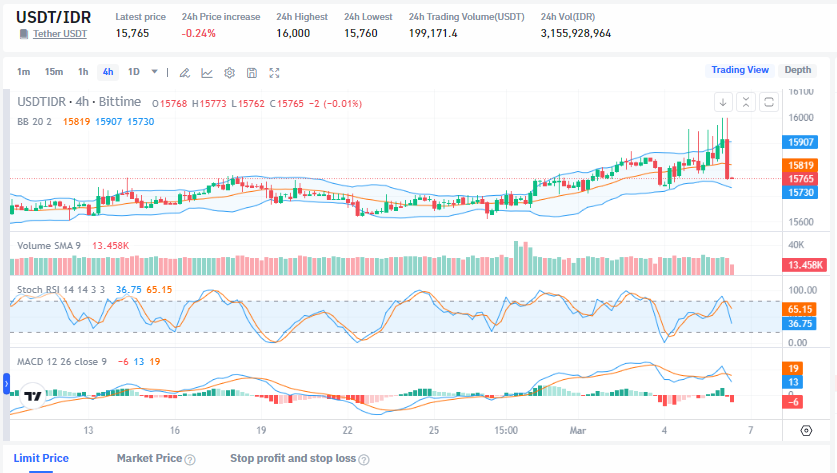Open the indicators chart-line icon
837x473 pixels.
coord(207,72)
